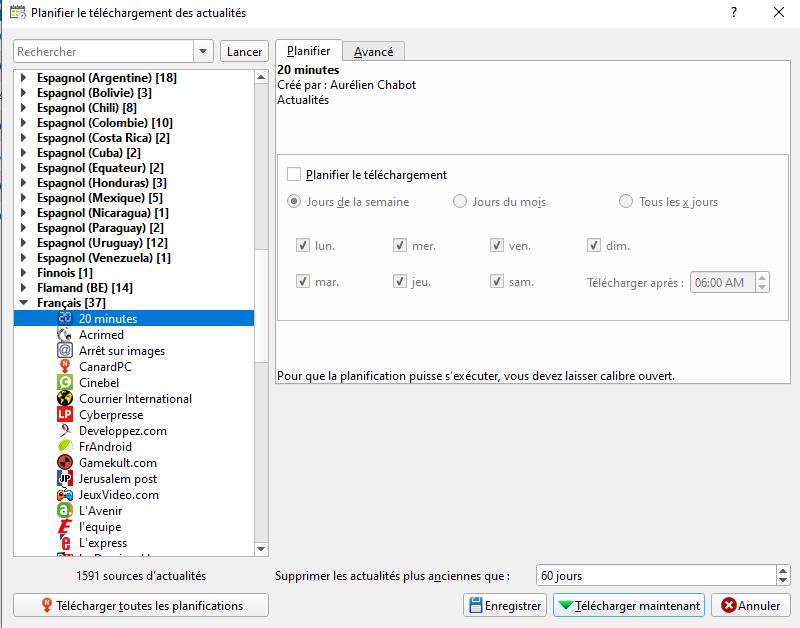
Task: Choose the Tous les x jours option
Action: (x=626, y=202)
